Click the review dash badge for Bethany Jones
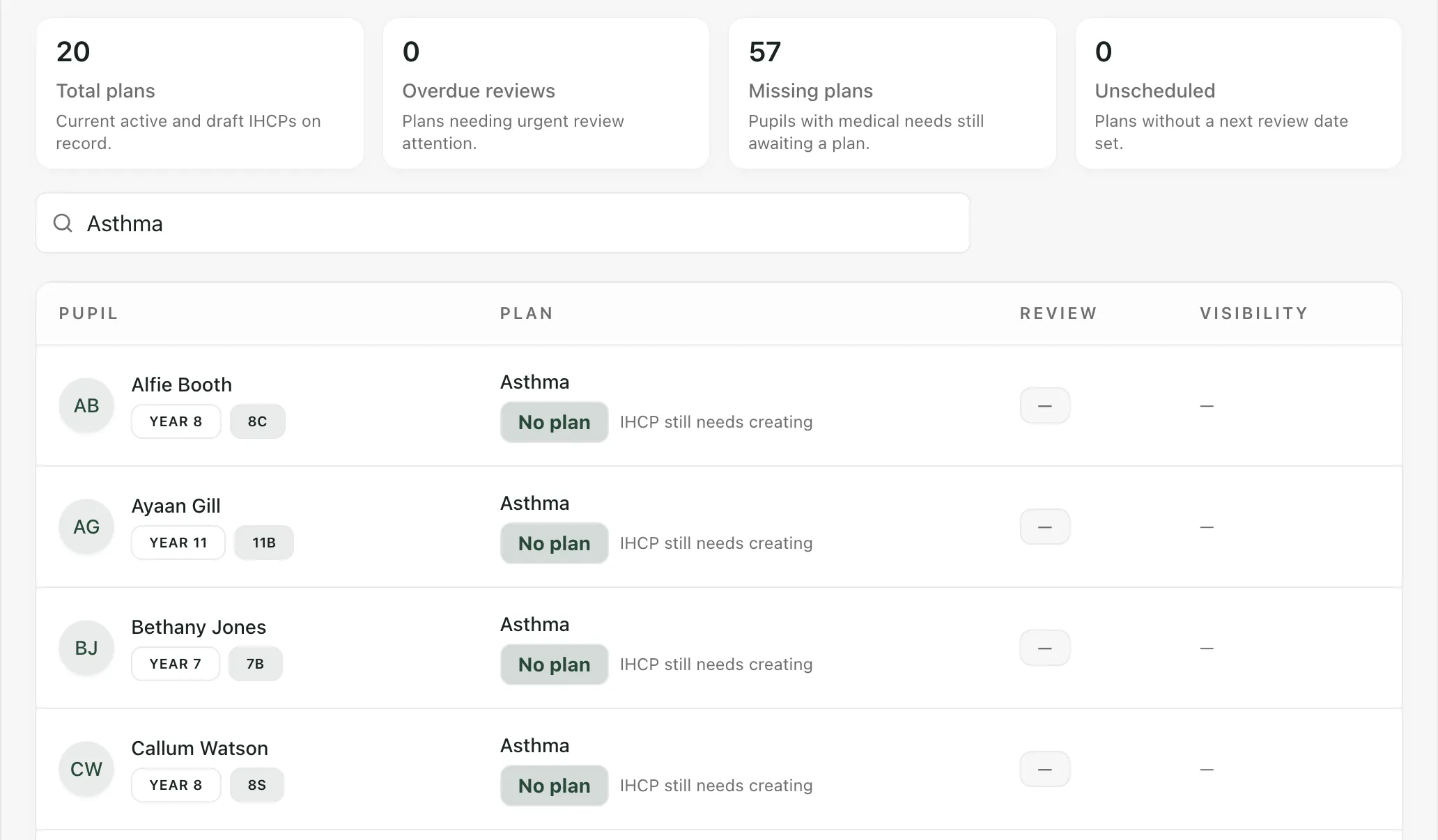 coord(1045,648)
